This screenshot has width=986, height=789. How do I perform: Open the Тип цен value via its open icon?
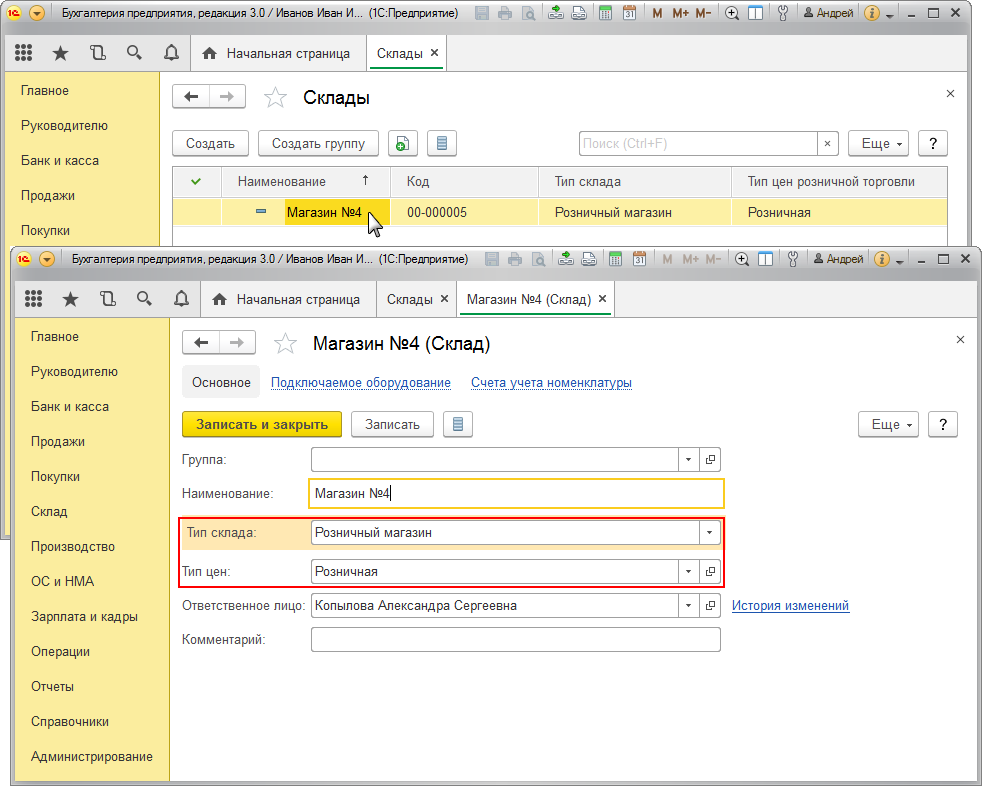(x=710, y=572)
